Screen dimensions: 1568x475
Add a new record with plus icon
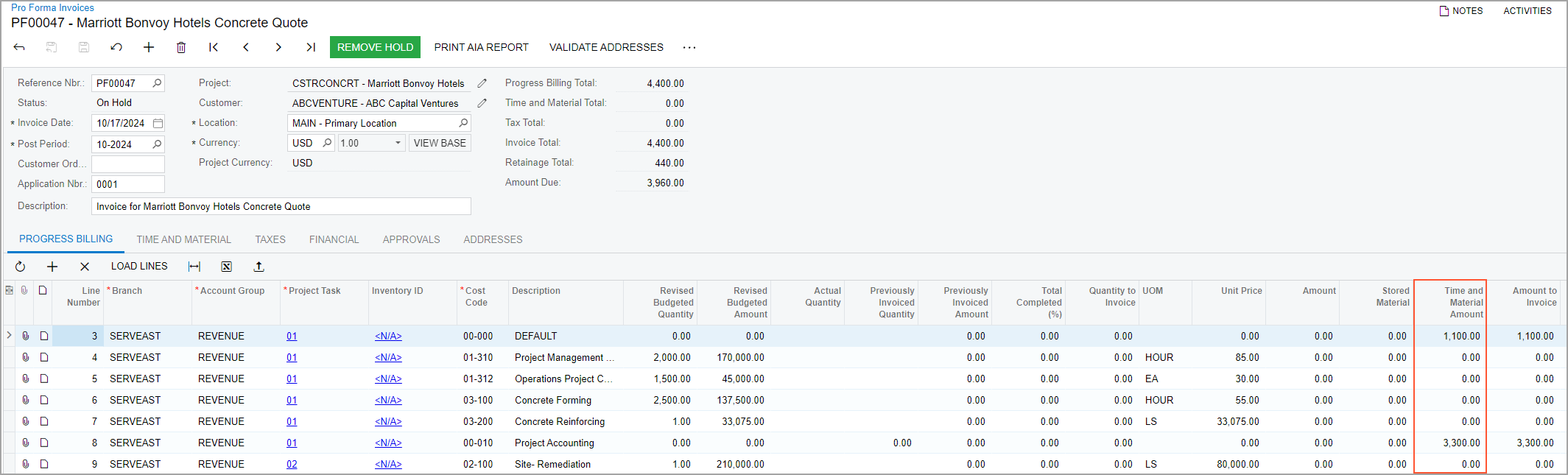[149, 47]
